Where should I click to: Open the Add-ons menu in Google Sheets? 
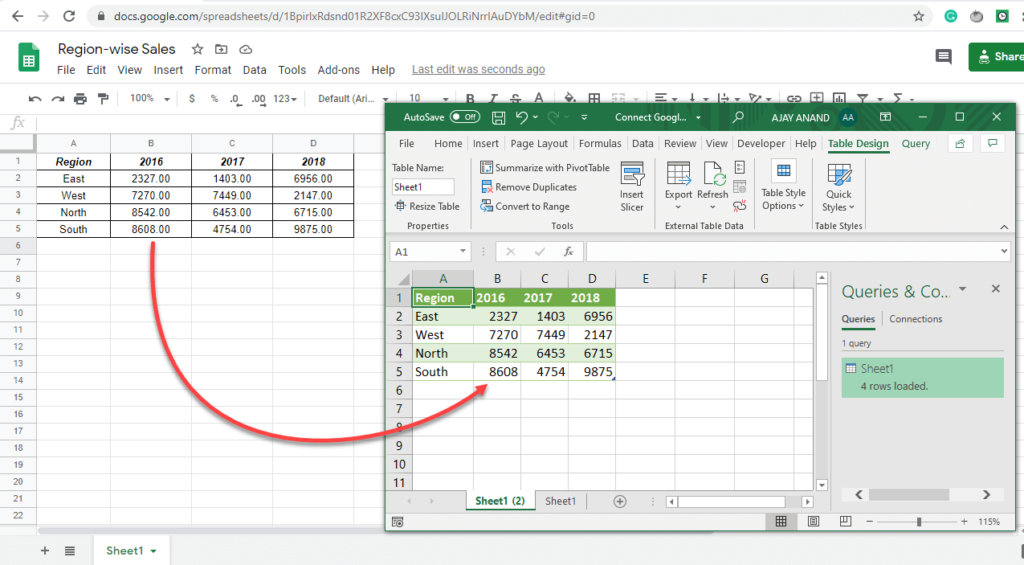pos(338,70)
